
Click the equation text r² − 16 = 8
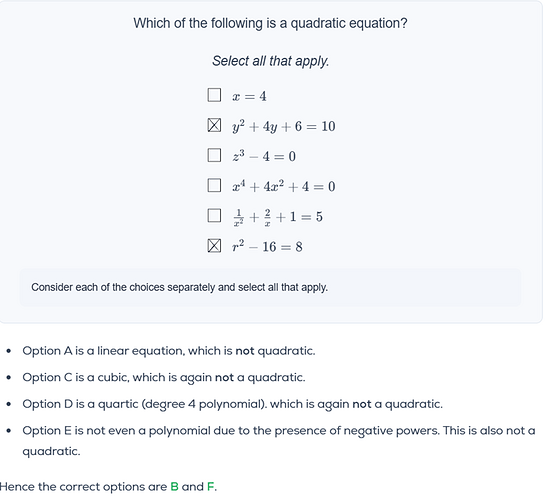pyautogui.click(x=267, y=247)
